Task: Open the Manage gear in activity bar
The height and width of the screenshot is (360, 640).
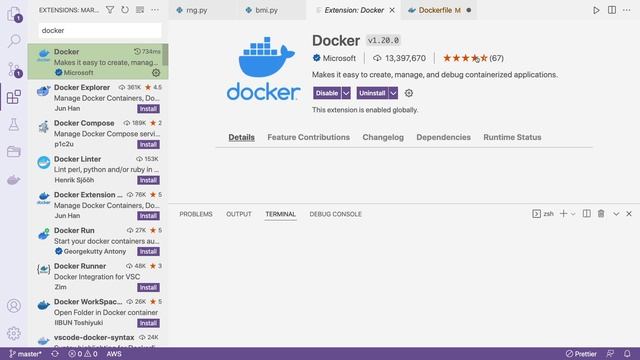Action: point(14,333)
